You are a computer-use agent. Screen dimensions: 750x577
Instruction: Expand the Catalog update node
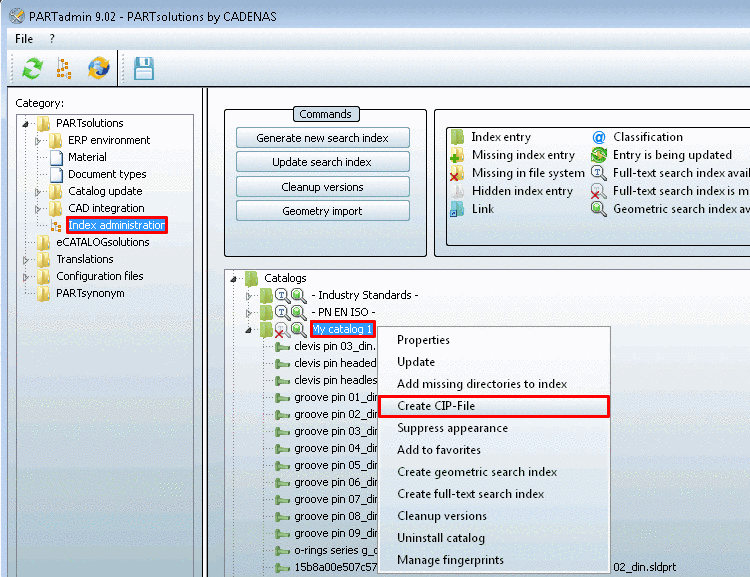point(38,192)
